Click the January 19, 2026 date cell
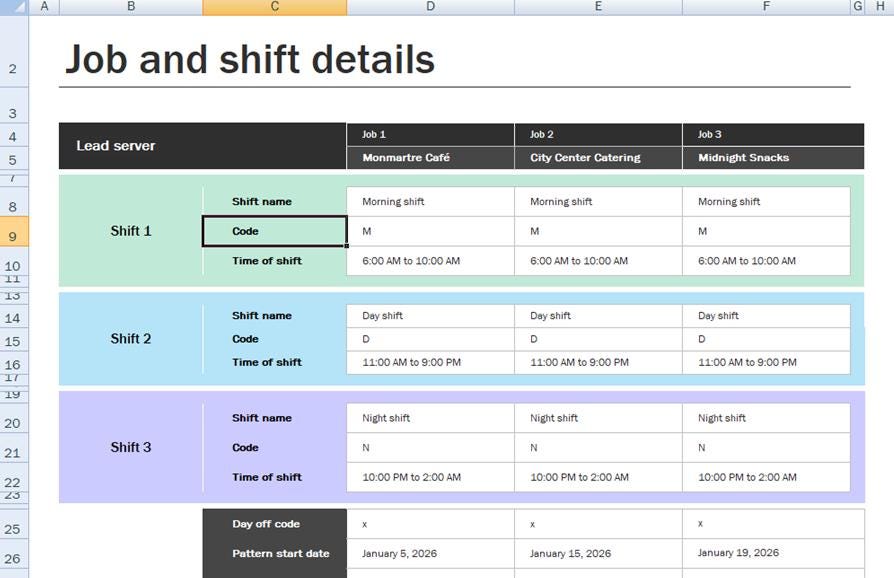Screen dimensions: 894x578 (766, 552)
